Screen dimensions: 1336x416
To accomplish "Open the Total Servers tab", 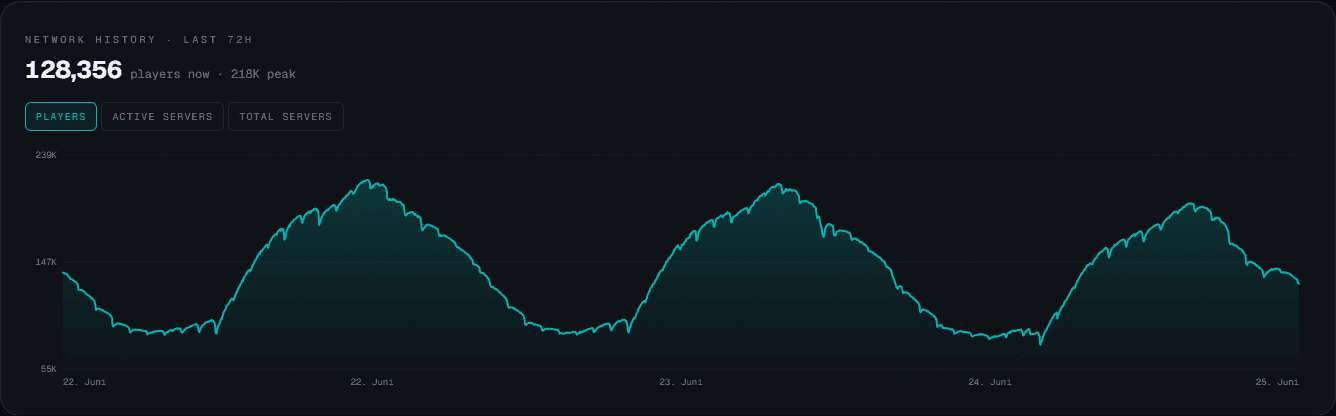I will click(286, 117).
